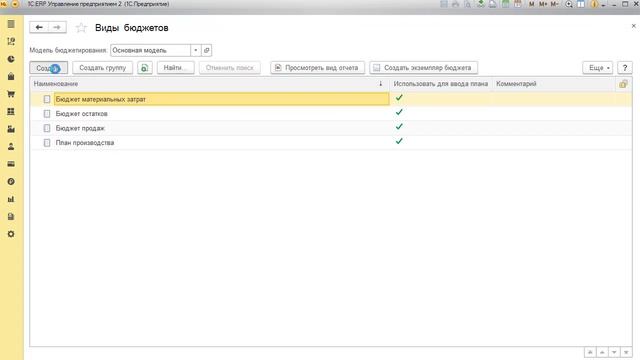Jump to the last list row arrow
640x360 pixels.
coord(626,352)
